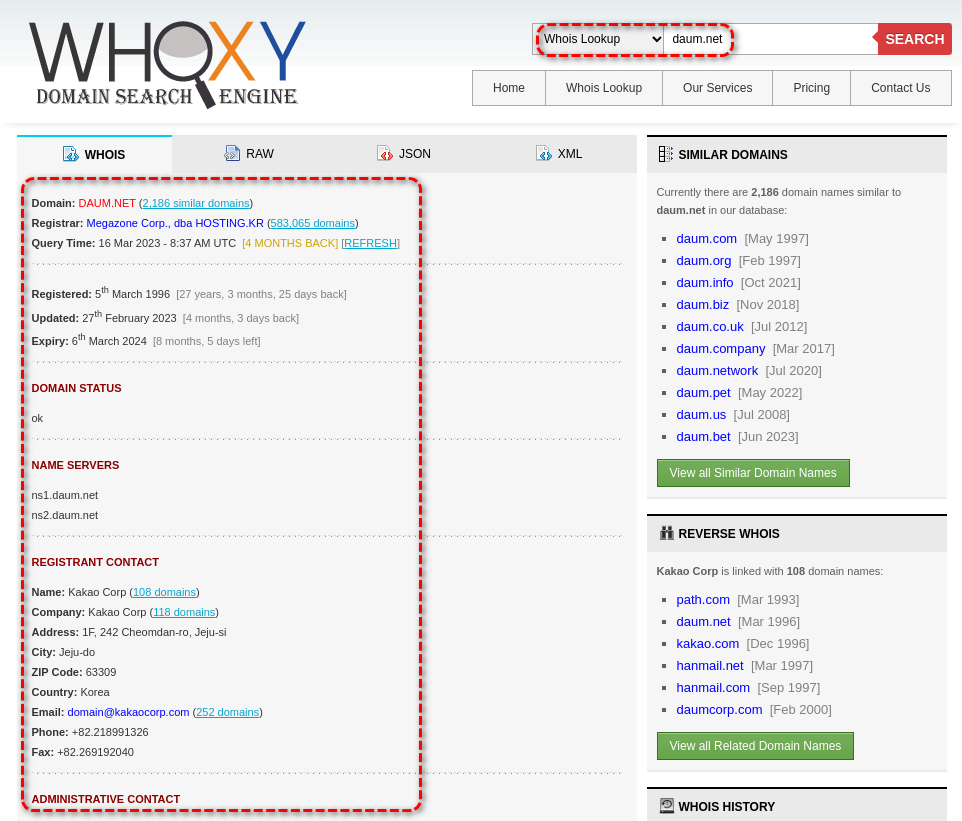
Task: Click the ZIP Code value 63309
Action: pyautogui.click(x=101, y=673)
